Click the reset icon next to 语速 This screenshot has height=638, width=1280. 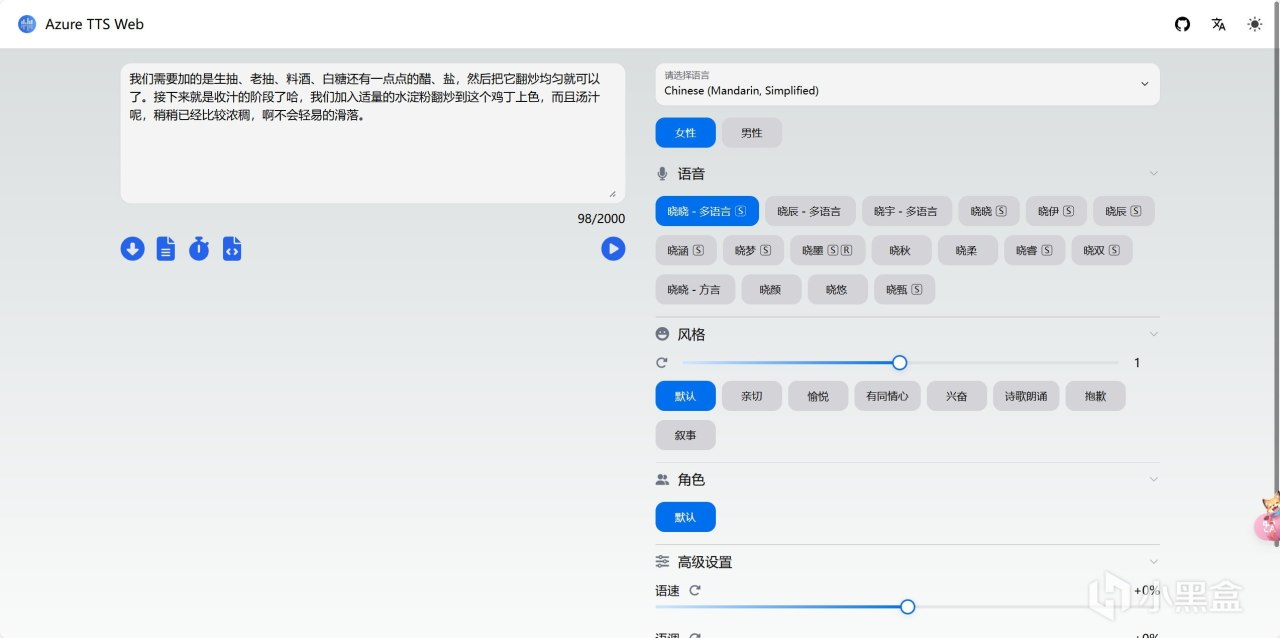[695, 590]
